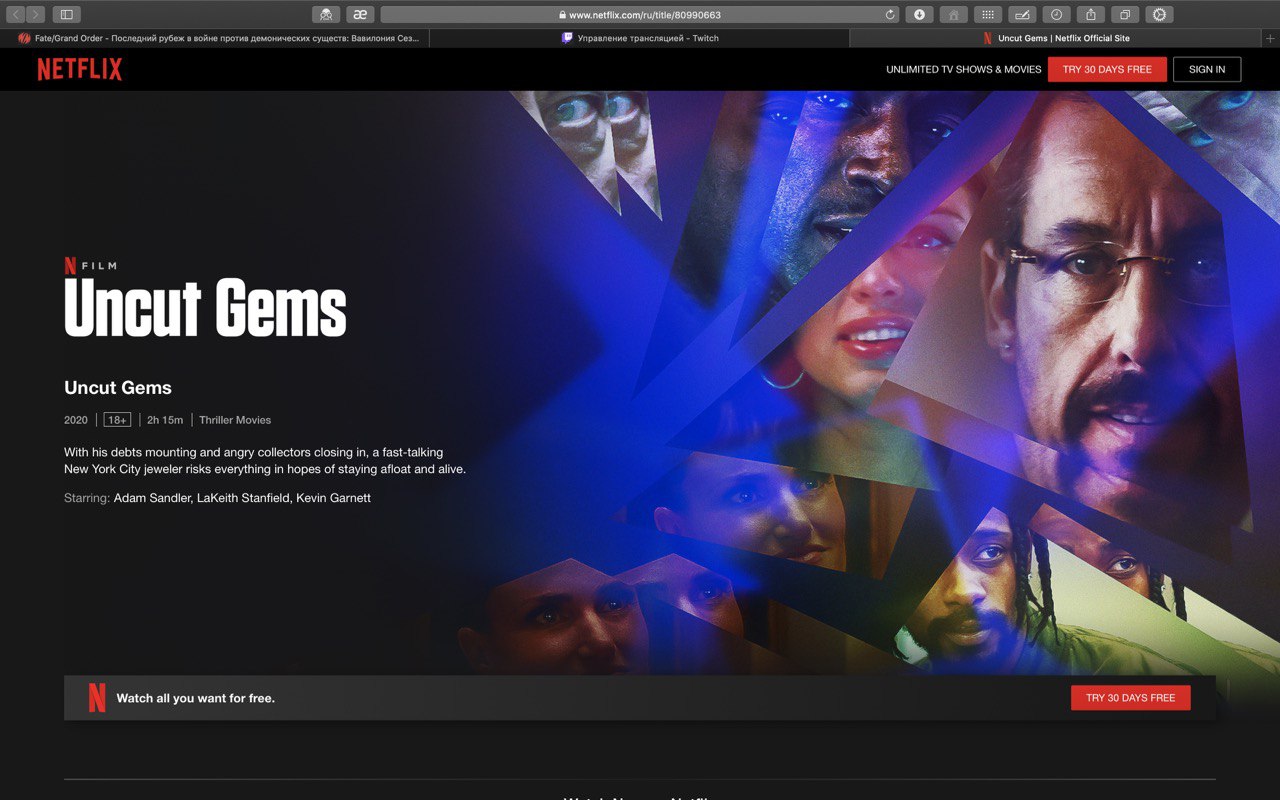Click the ghost-face extension icon in the toolbar
Viewport: 1280px width, 800px height.
(326, 14)
